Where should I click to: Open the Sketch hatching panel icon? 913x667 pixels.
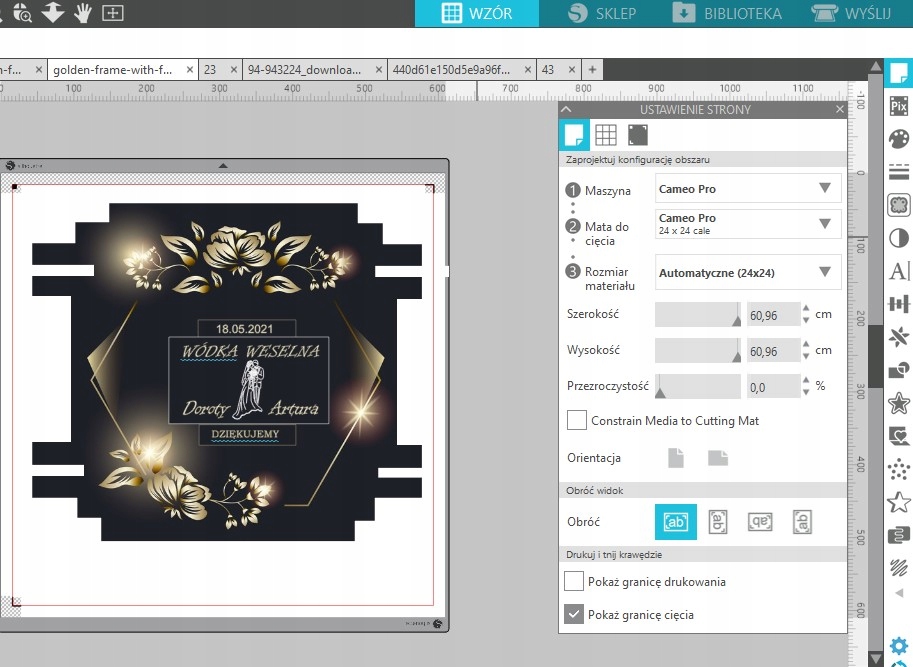click(x=898, y=567)
